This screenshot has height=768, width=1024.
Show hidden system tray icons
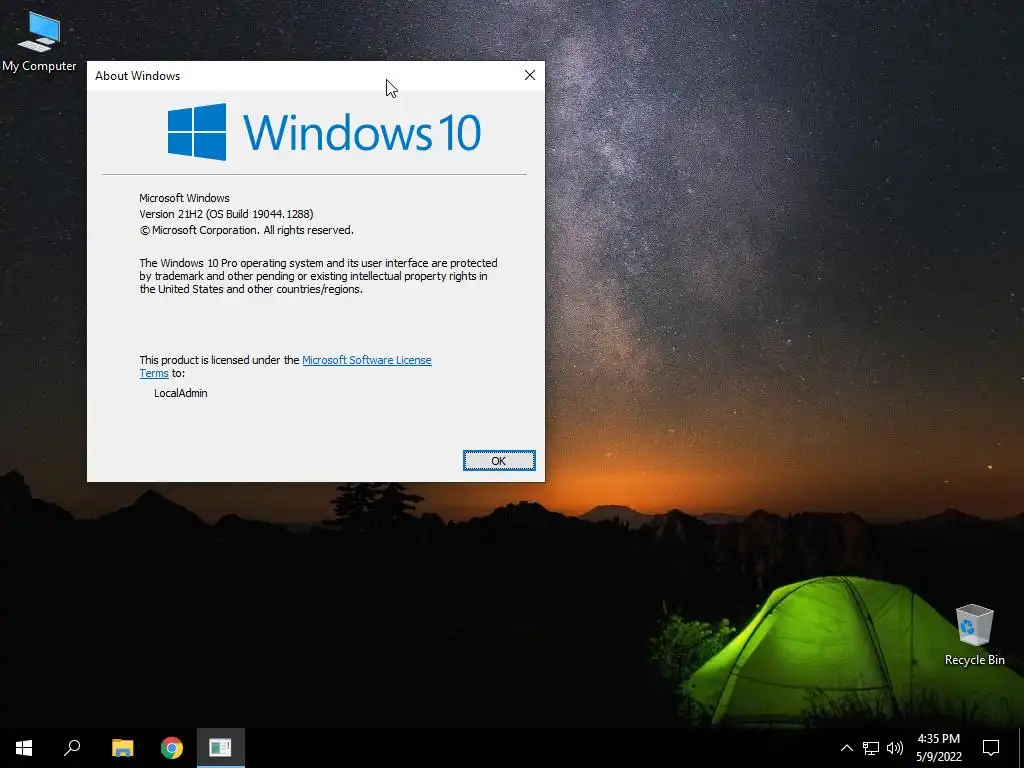click(x=846, y=748)
